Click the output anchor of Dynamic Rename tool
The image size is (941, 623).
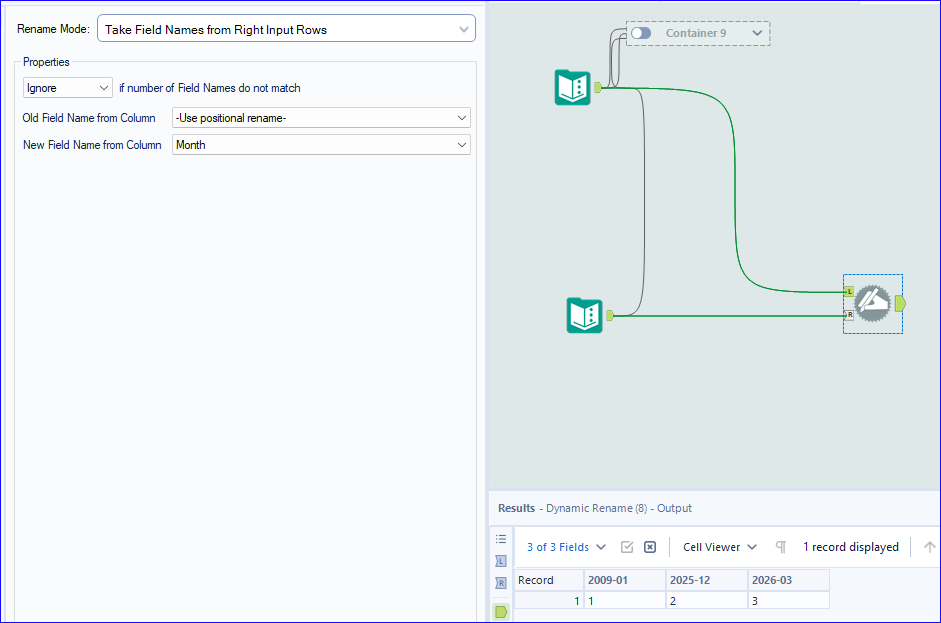(x=900, y=303)
